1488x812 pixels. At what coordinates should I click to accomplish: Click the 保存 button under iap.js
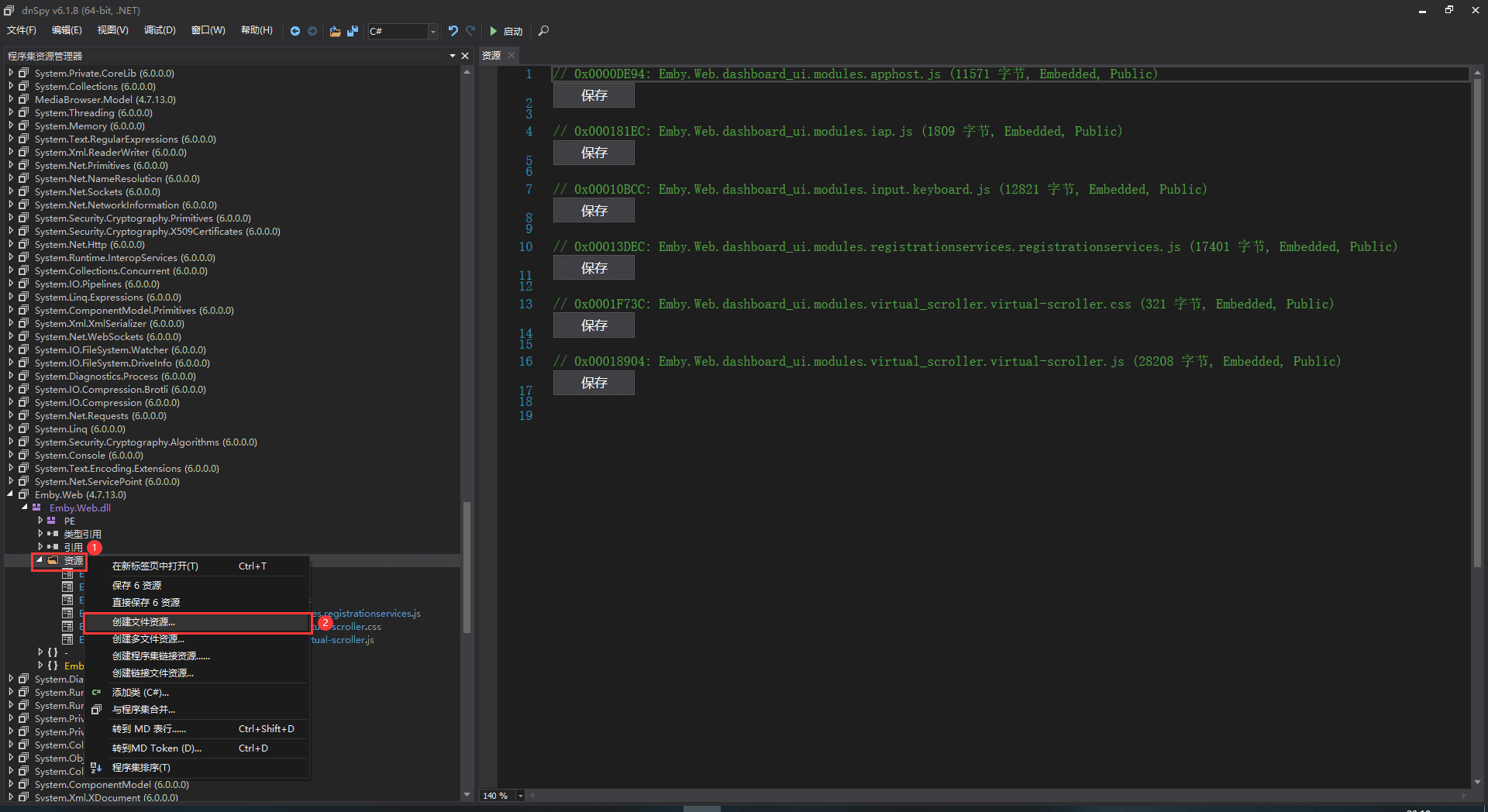[x=594, y=152]
